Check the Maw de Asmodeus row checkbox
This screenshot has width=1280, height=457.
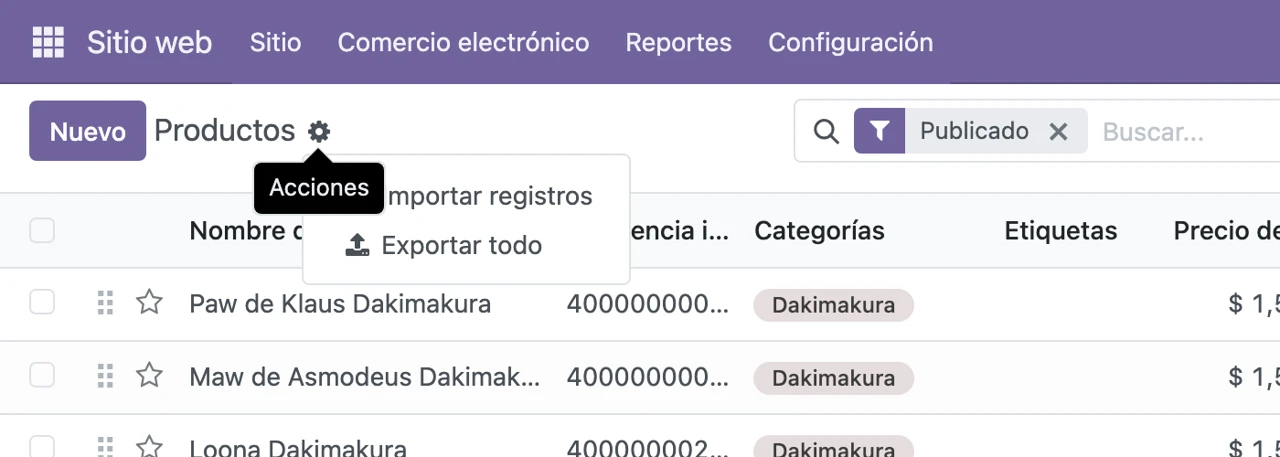(x=42, y=375)
